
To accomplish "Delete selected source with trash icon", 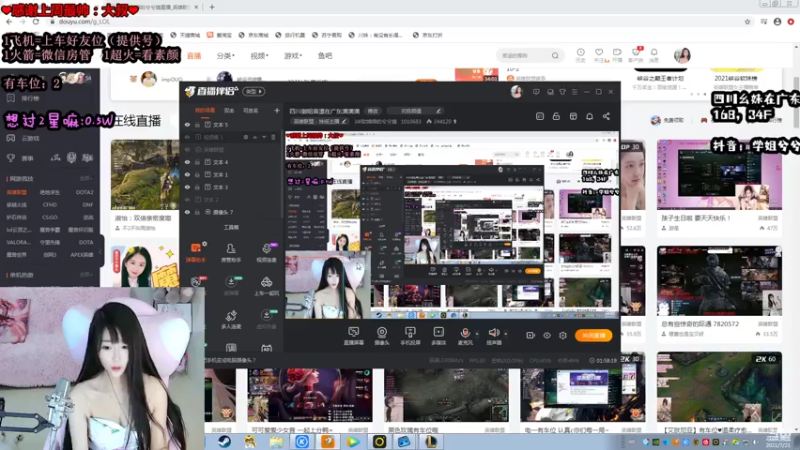I will 273,137.
